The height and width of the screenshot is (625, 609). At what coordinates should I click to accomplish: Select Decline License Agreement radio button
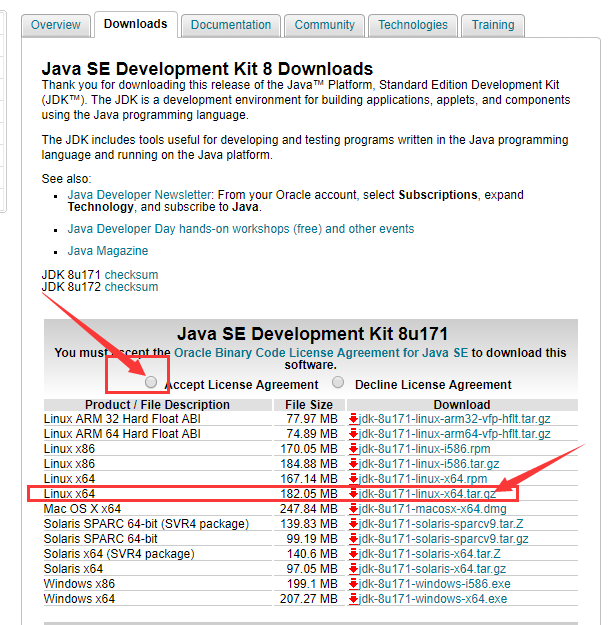tap(338, 382)
